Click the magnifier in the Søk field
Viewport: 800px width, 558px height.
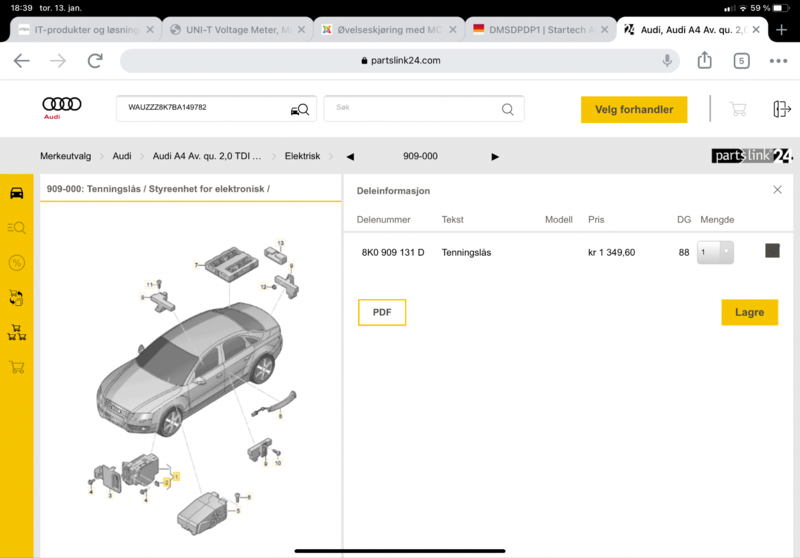507,109
